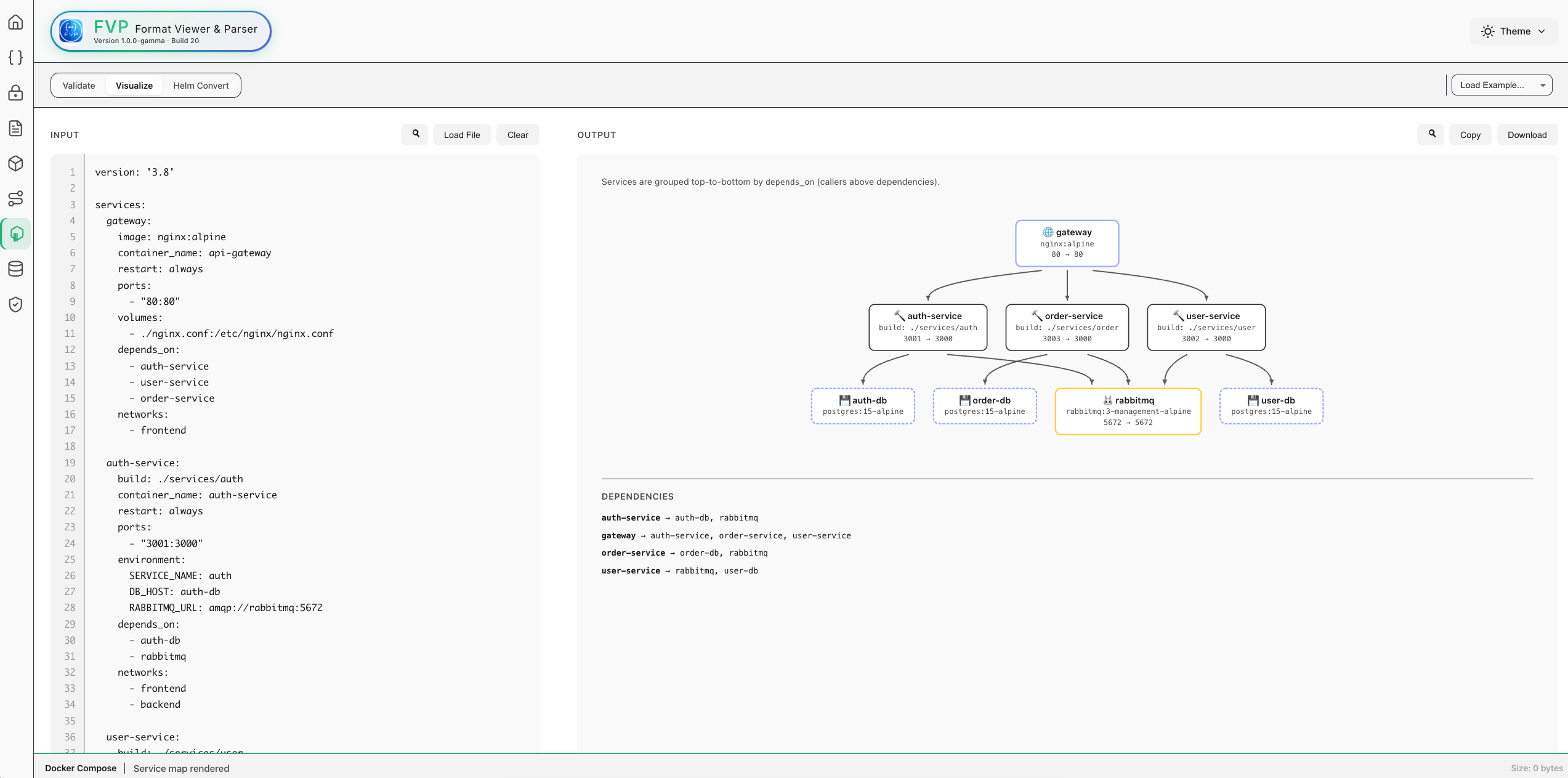The height and width of the screenshot is (778, 1568).
Task: Copy the output
Action: [x=1470, y=135]
